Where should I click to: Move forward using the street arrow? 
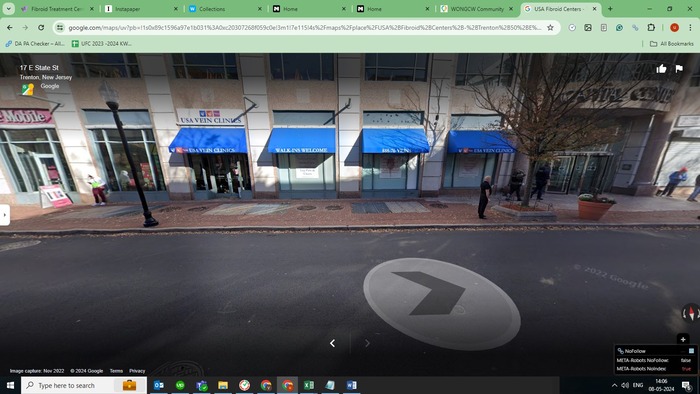(442, 303)
